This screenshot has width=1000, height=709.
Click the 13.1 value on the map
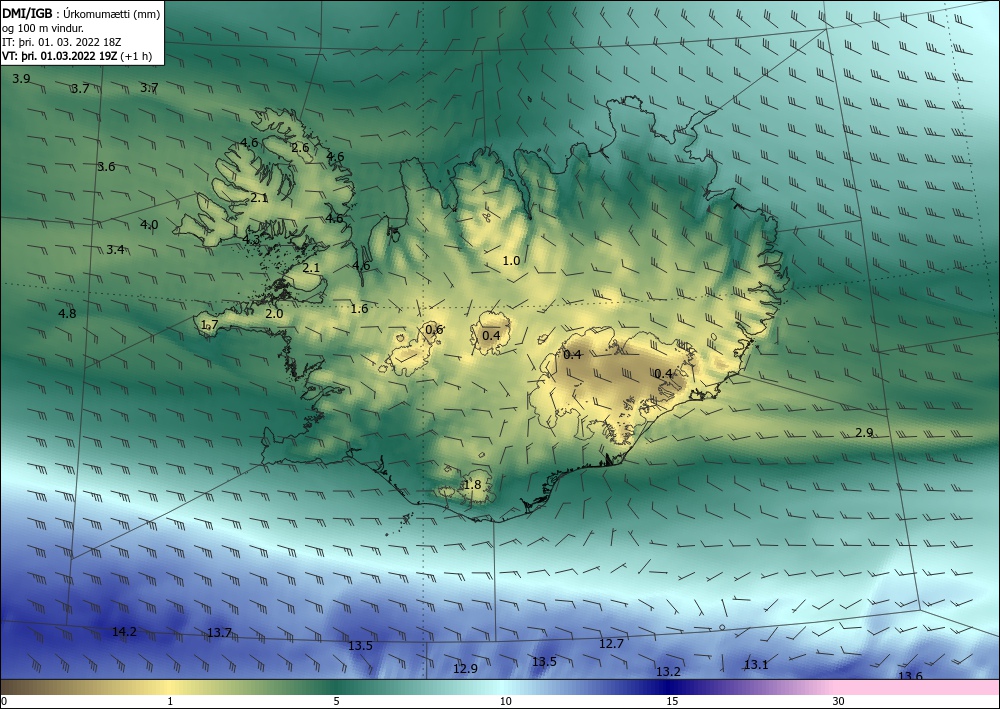click(756, 665)
